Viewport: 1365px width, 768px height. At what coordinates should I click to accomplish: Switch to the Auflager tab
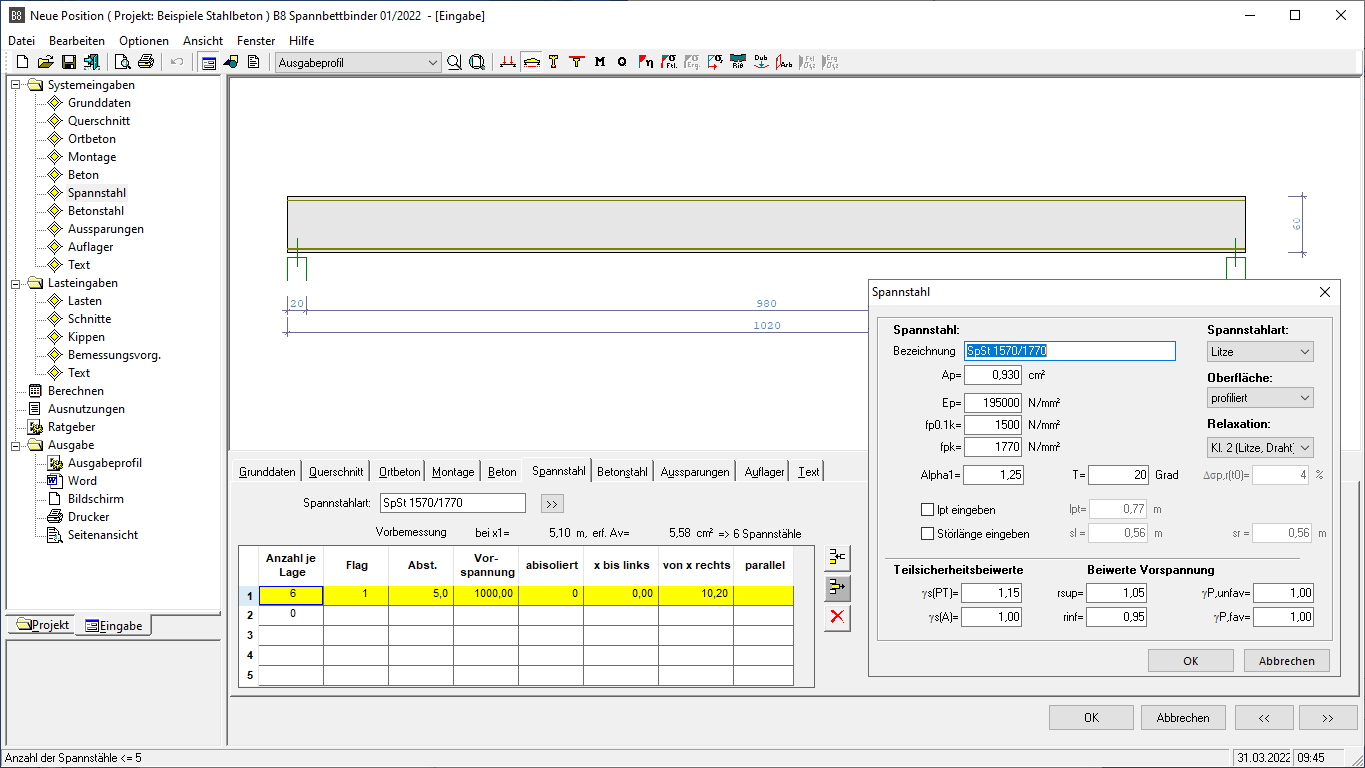(765, 472)
